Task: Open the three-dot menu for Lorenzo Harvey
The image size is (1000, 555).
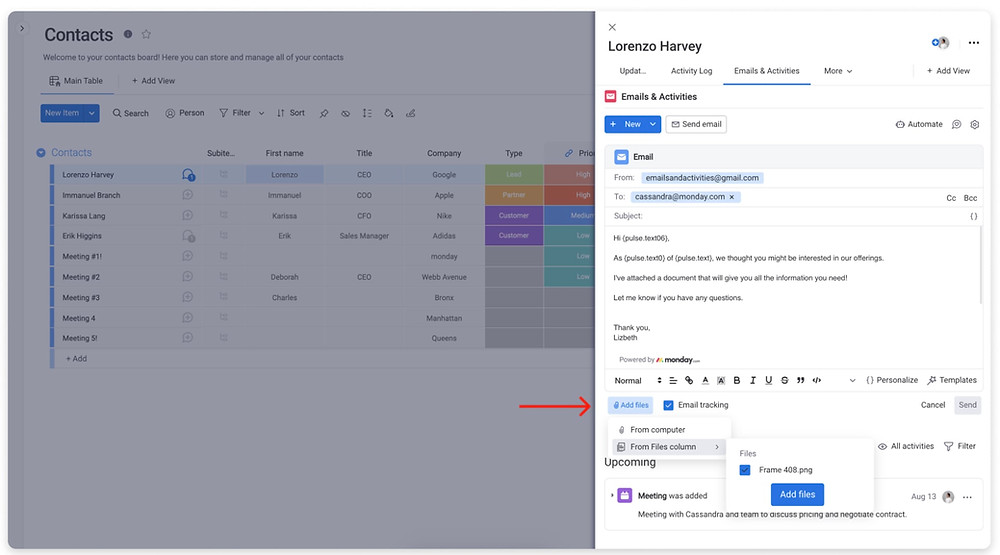Action: pos(973,43)
